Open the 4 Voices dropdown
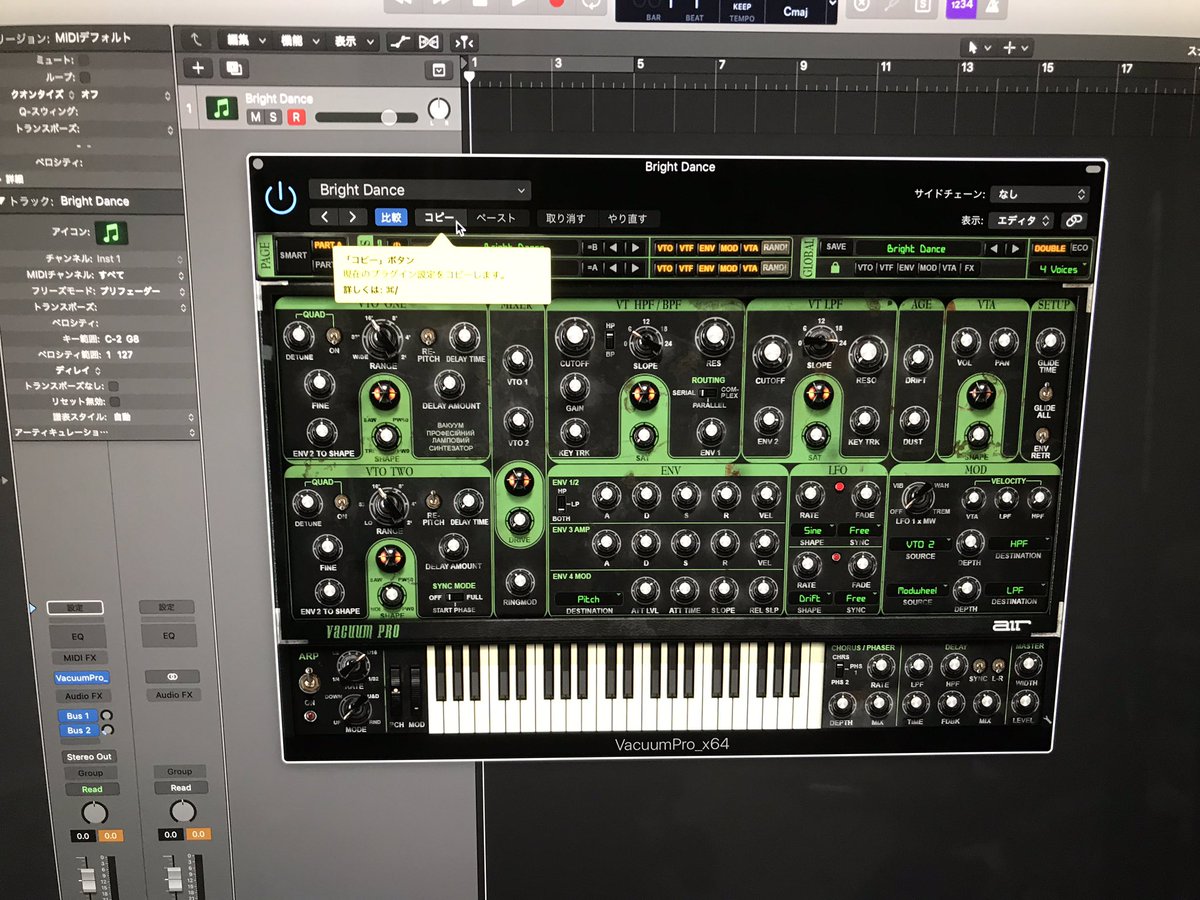1200x900 pixels. [x=1059, y=269]
